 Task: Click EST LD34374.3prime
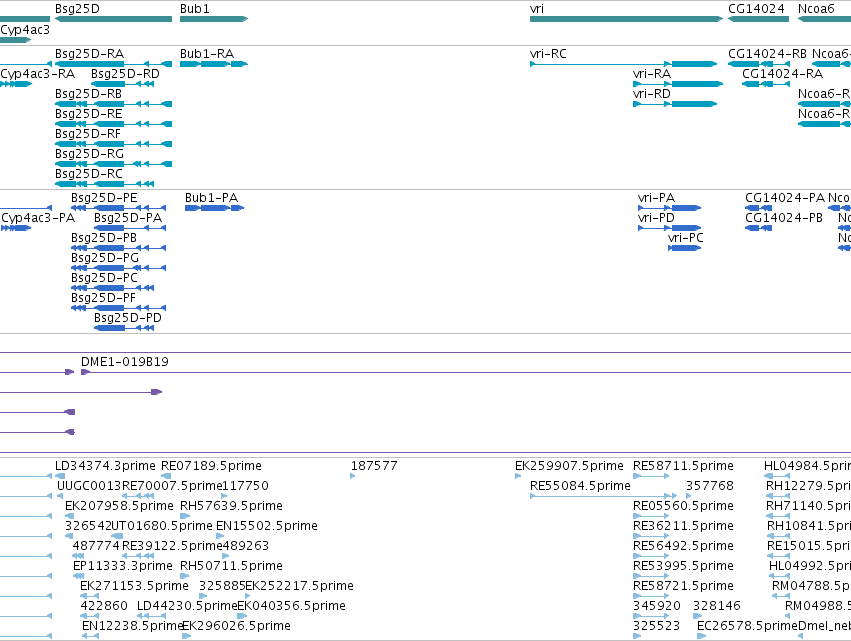(x=60, y=476)
